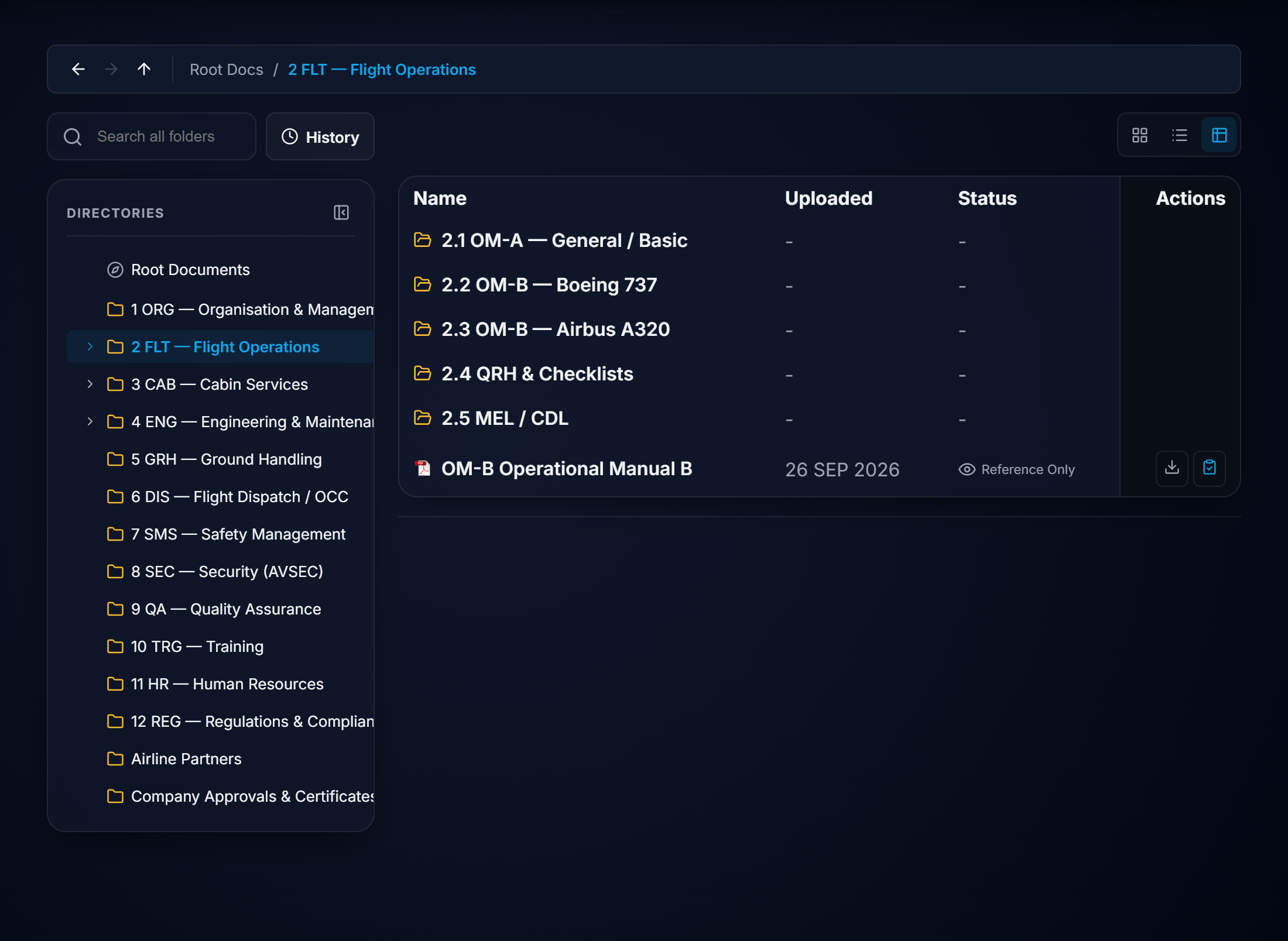This screenshot has height=941, width=1288.
Task: Go back using the left arrow
Action: point(78,69)
